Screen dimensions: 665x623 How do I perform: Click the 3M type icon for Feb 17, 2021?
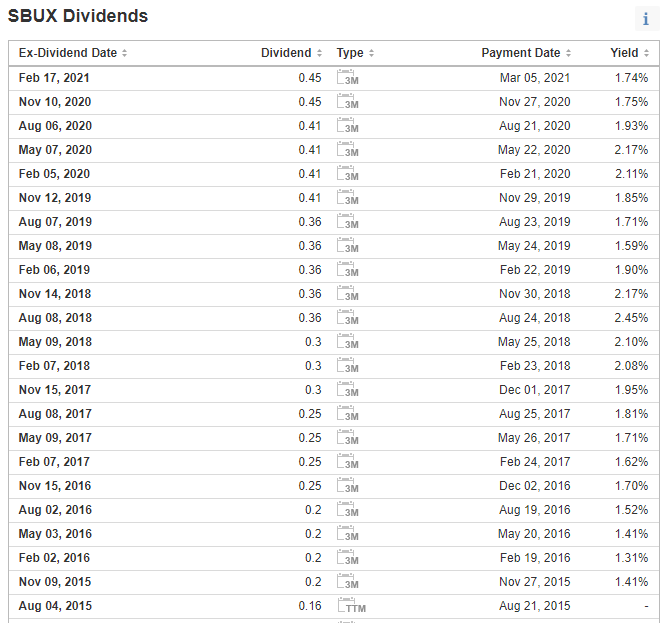pos(348,78)
